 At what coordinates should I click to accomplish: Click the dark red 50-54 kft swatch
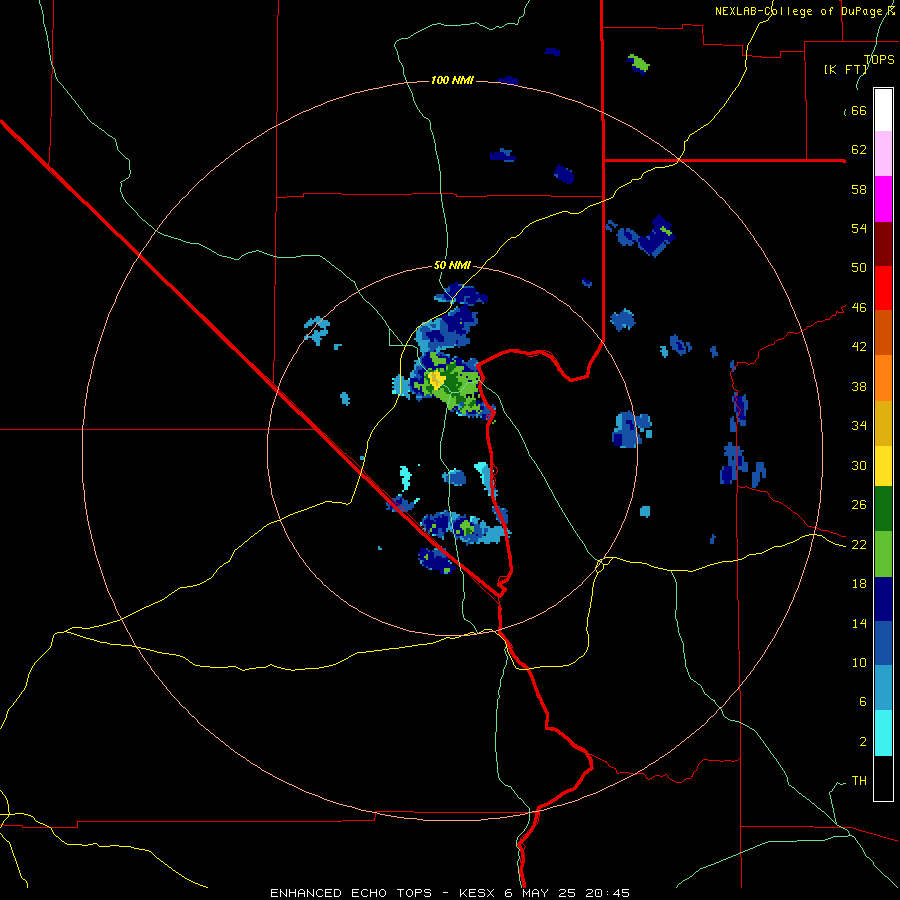(x=883, y=243)
